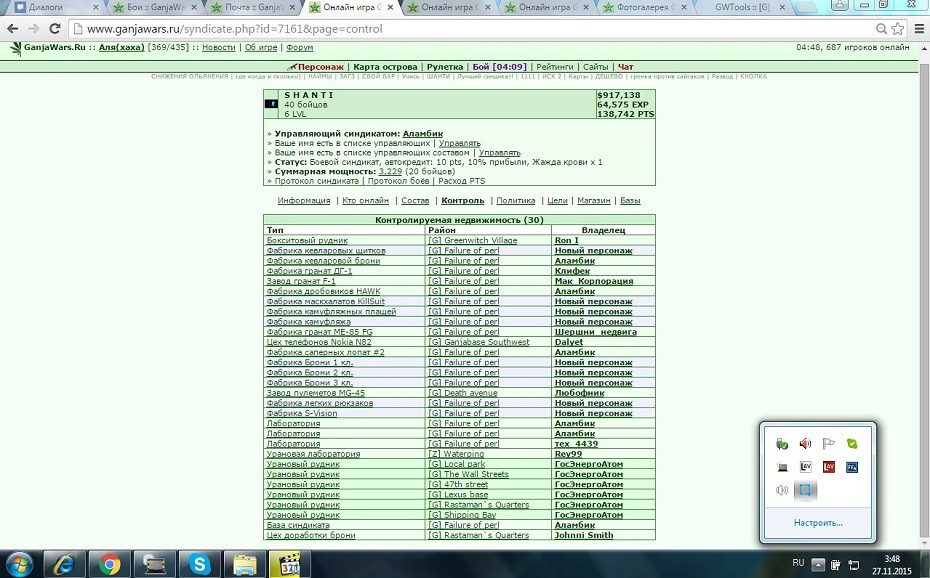Open the Магазин syndicate section
Viewport: 930px width, 578px height.
tap(594, 200)
